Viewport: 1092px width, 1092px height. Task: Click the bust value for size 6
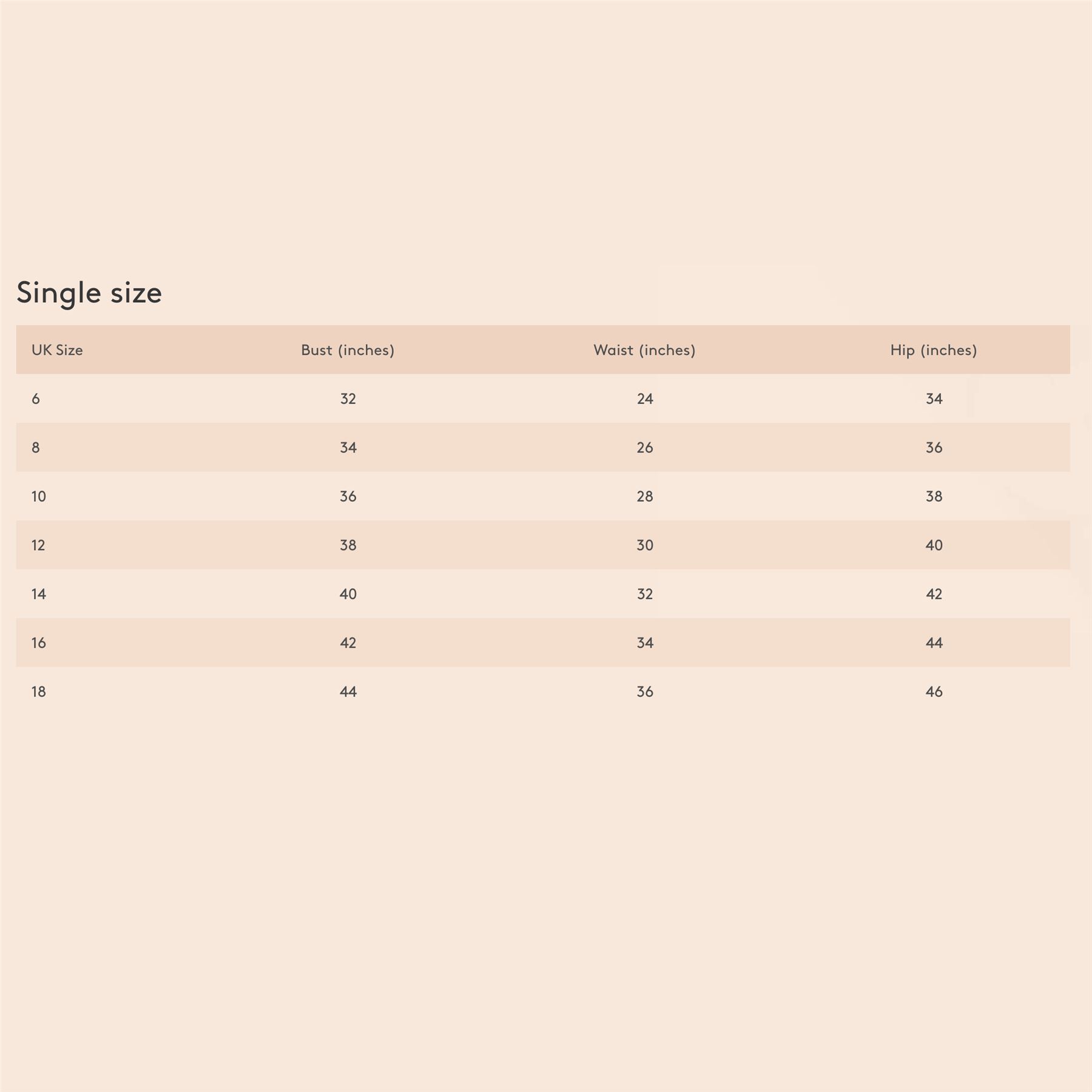pos(348,399)
